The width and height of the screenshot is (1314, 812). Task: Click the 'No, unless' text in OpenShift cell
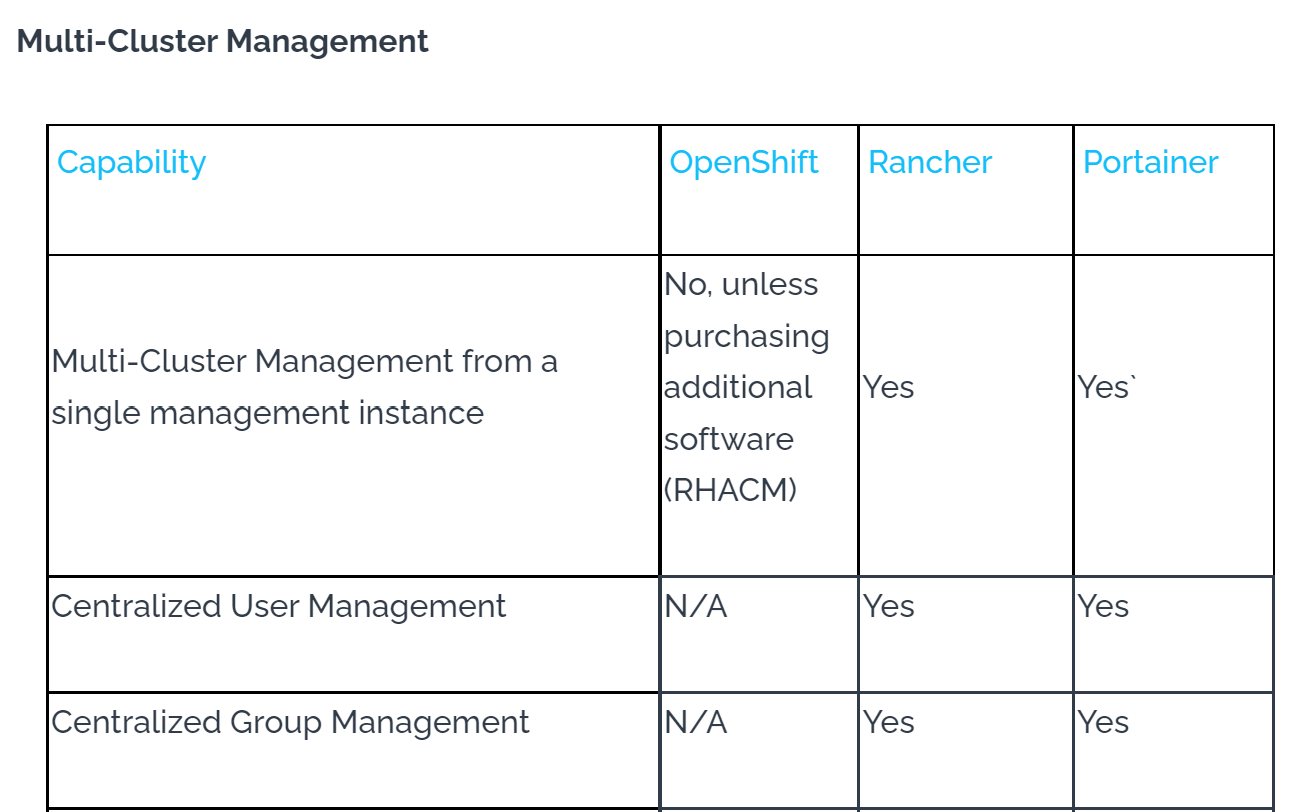click(x=741, y=285)
